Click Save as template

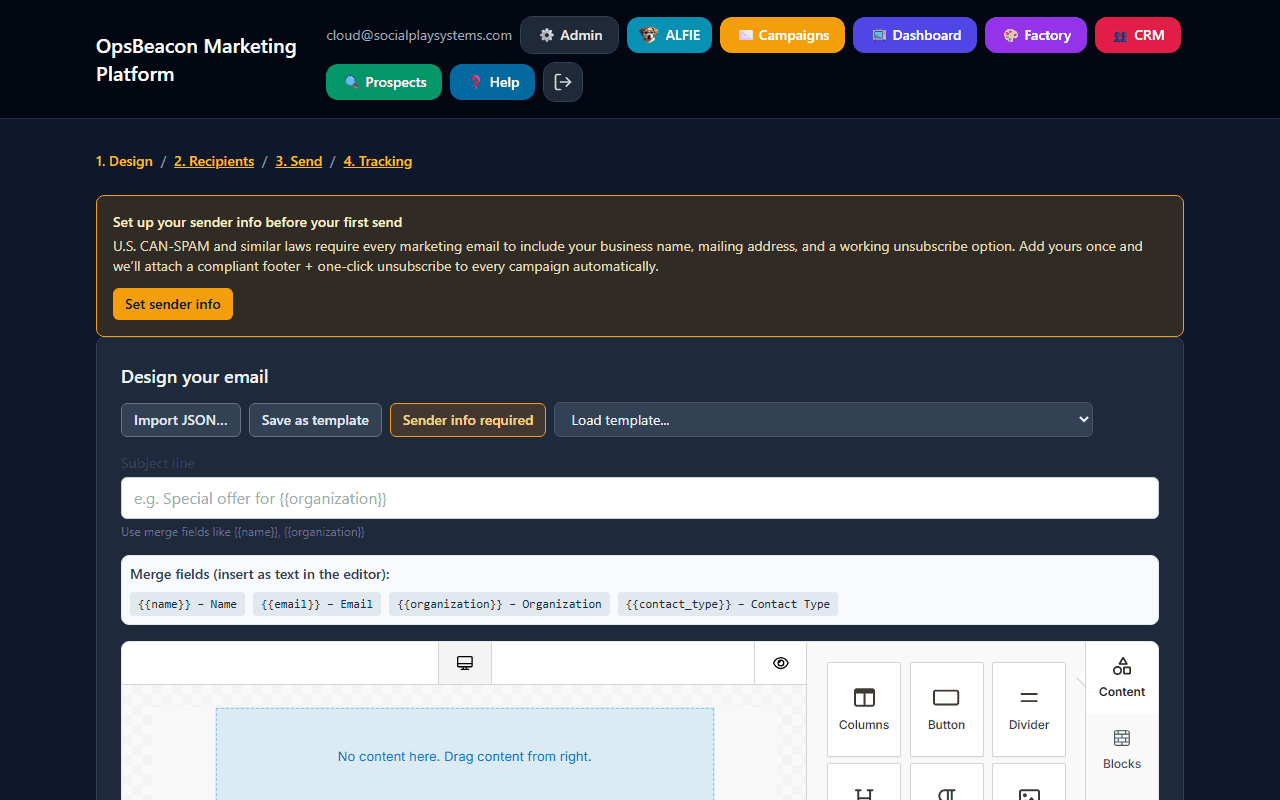pyautogui.click(x=315, y=420)
